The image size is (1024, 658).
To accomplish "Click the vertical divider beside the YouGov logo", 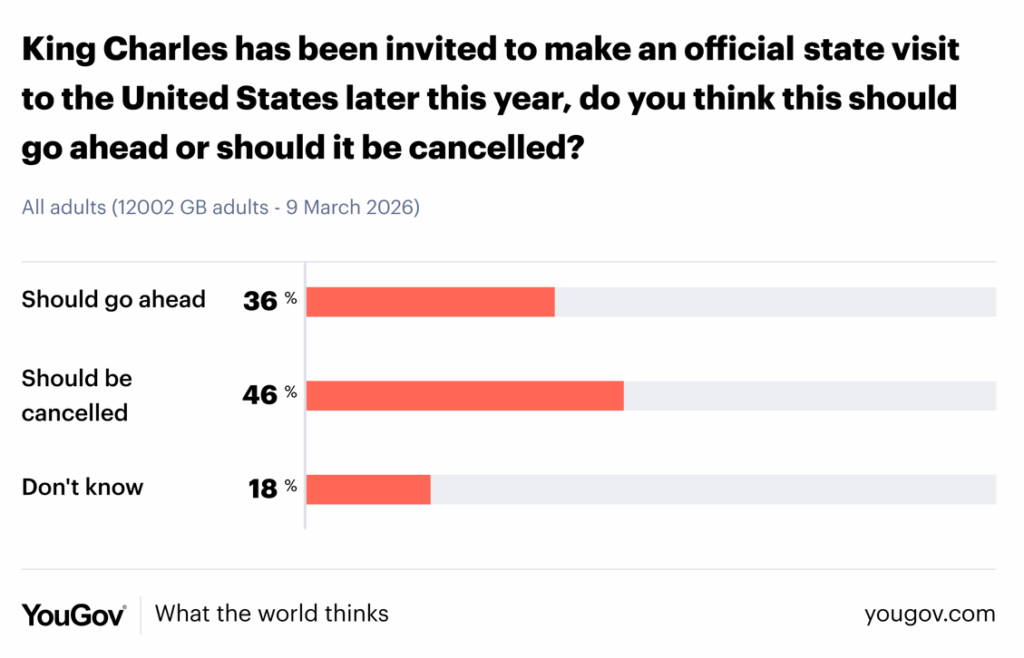I will (140, 614).
